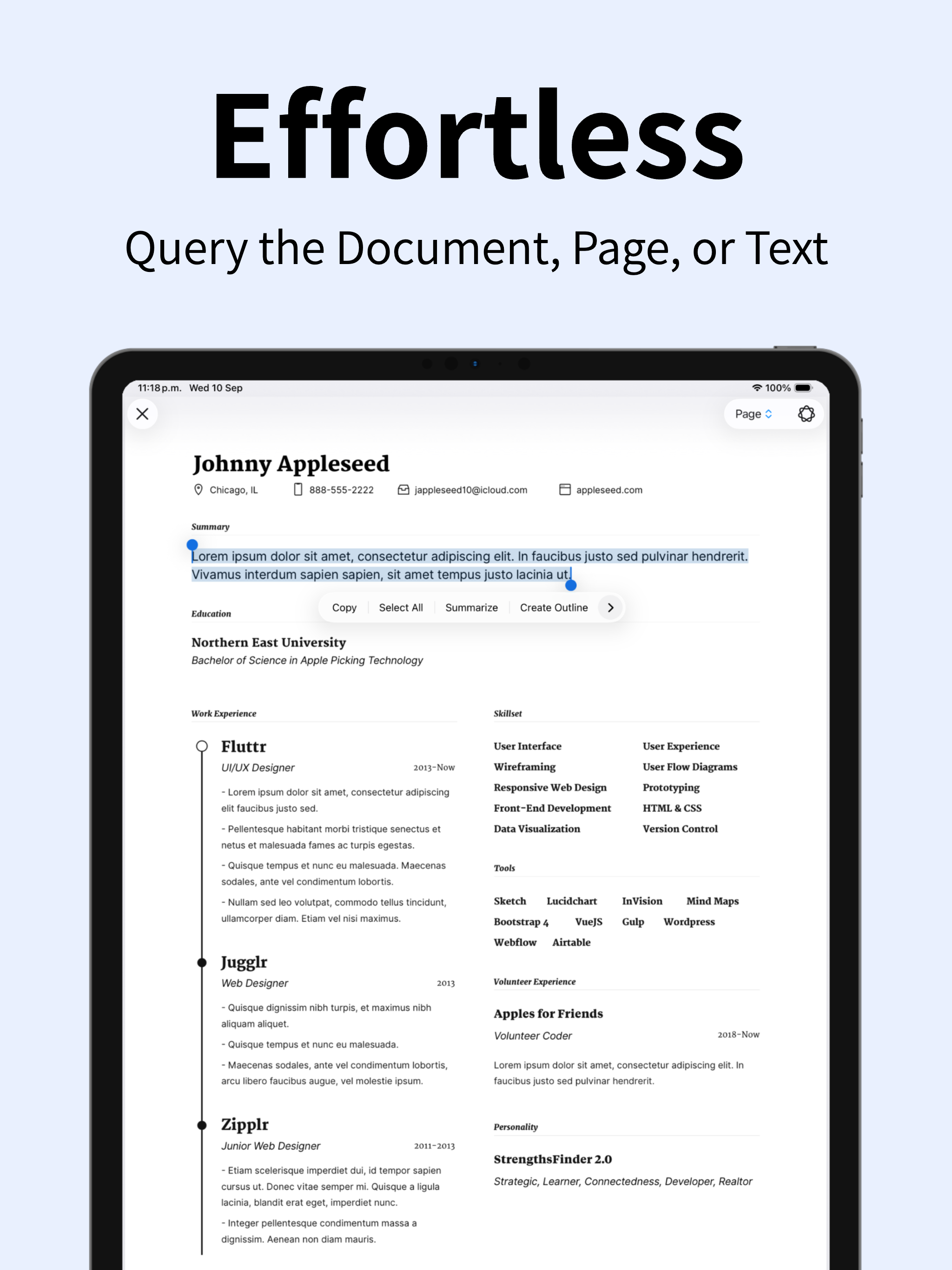Tap the AI assistant icon at top right
Screen dimensions: 952x1270
[x=806, y=414]
